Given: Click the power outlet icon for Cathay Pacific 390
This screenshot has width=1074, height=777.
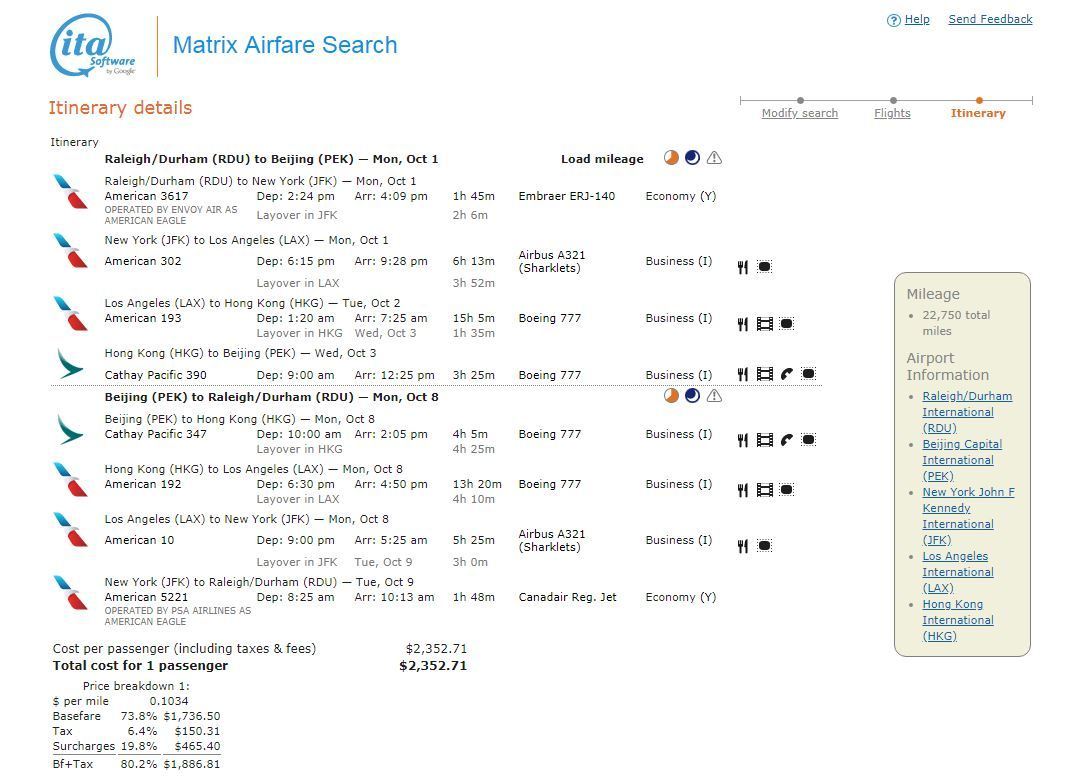Looking at the screenshot, I should pos(808,373).
